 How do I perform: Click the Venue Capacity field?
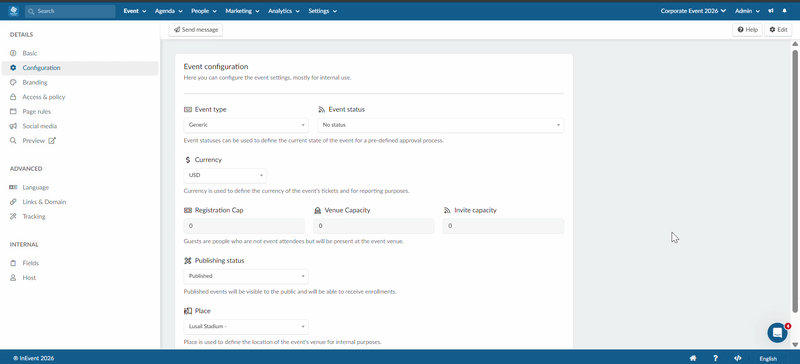(x=374, y=226)
